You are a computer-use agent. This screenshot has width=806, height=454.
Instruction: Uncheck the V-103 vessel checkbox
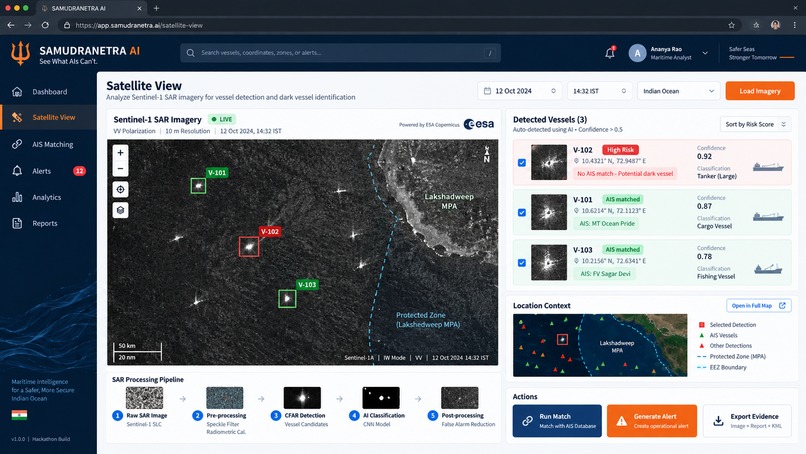522,263
